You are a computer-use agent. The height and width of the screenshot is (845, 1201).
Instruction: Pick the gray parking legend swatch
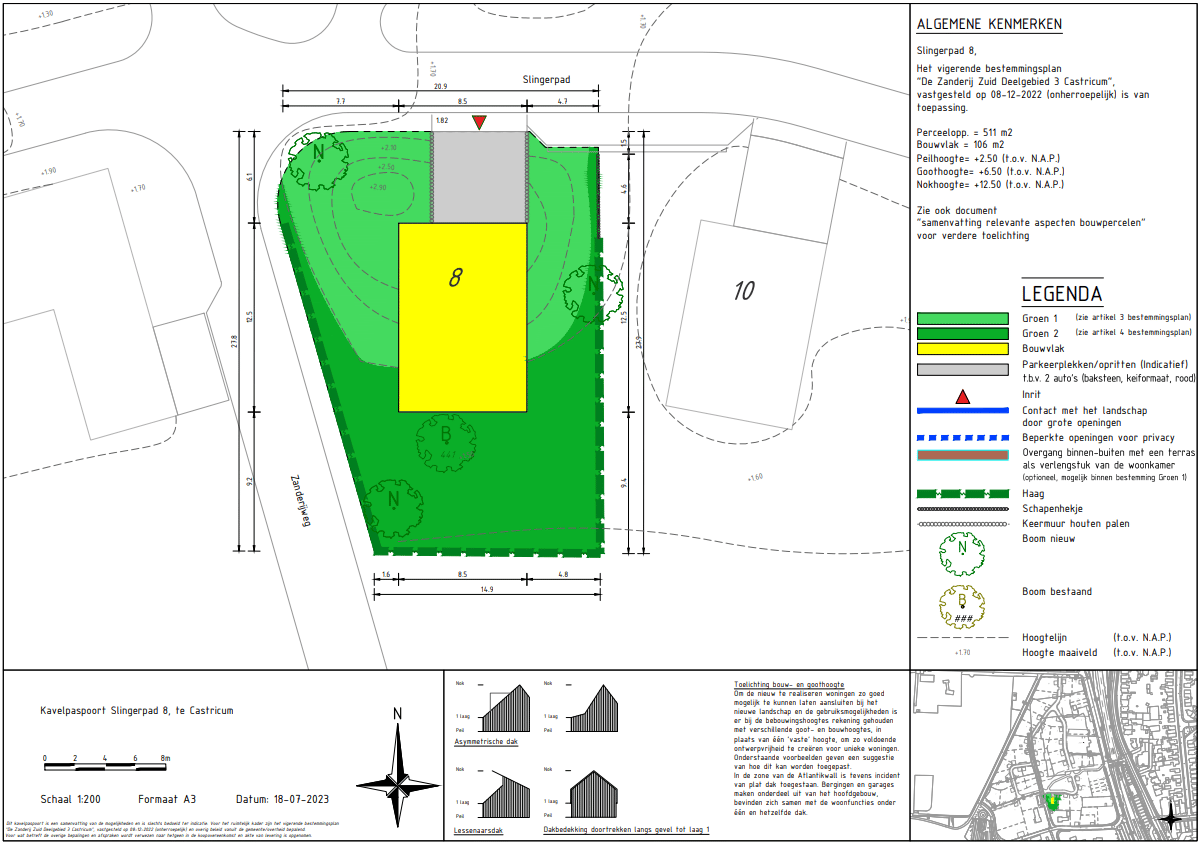tap(962, 369)
